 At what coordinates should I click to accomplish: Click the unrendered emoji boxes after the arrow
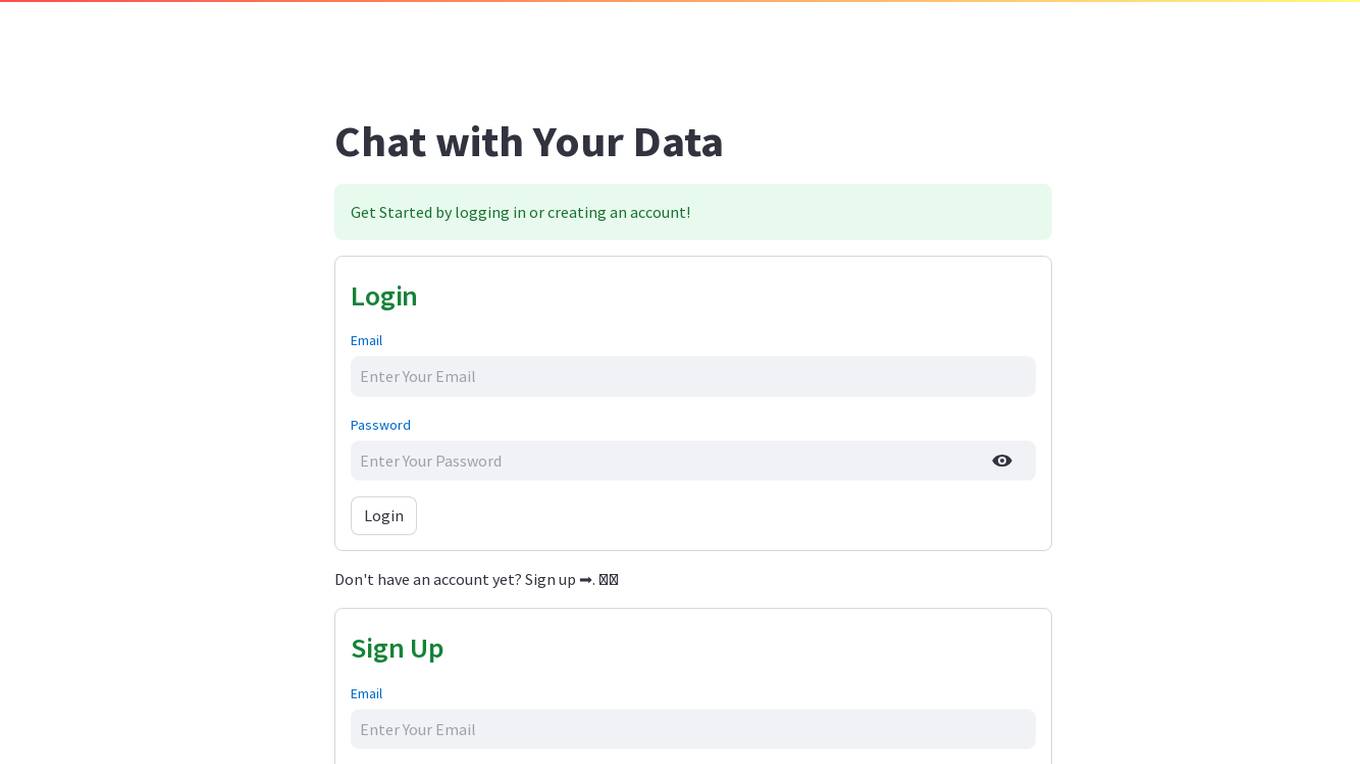pos(608,579)
